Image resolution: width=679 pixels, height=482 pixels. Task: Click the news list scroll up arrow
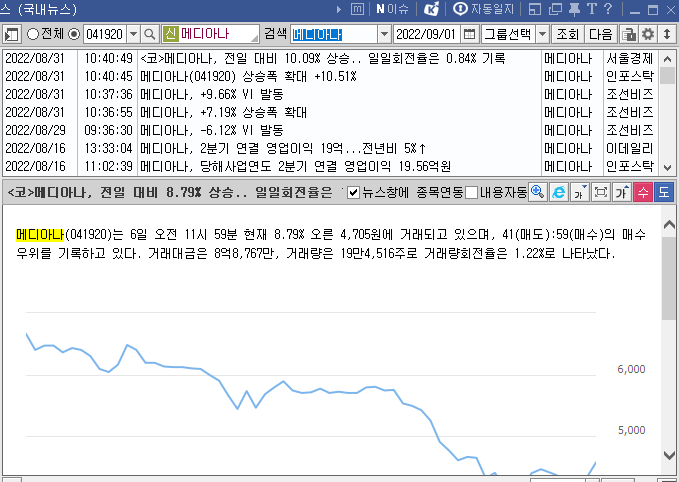pyautogui.click(x=667, y=58)
